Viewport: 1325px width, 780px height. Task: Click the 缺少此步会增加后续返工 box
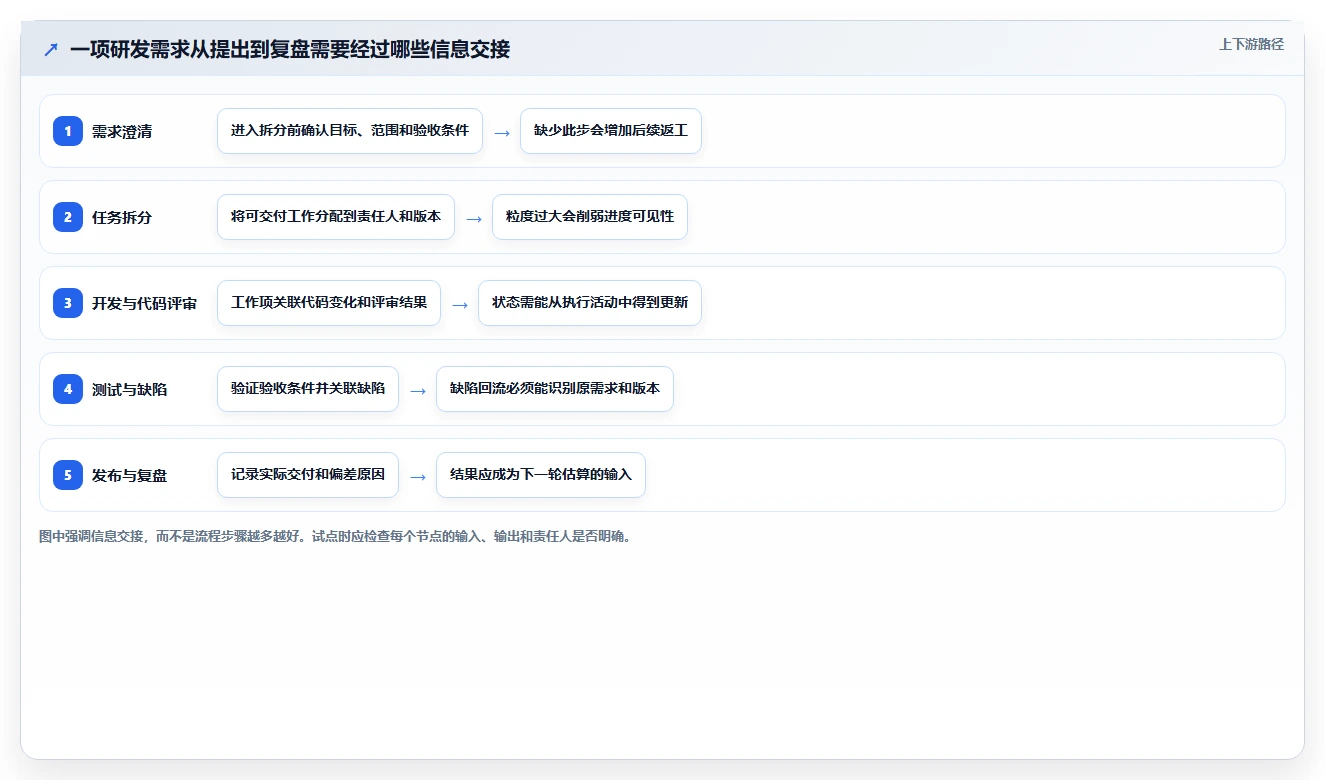point(611,131)
